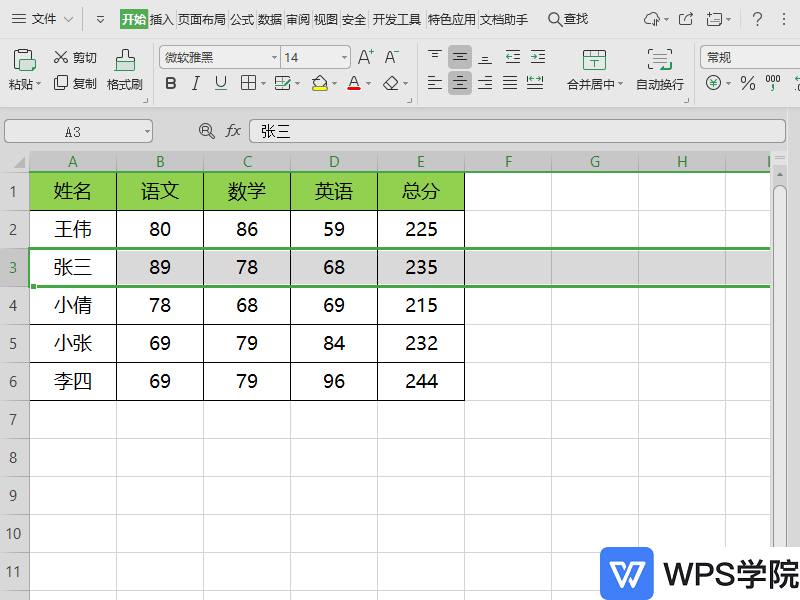Screen dimensions: 800x600
Task: Open the font size dropdown
Action: (x=345, y=56)
